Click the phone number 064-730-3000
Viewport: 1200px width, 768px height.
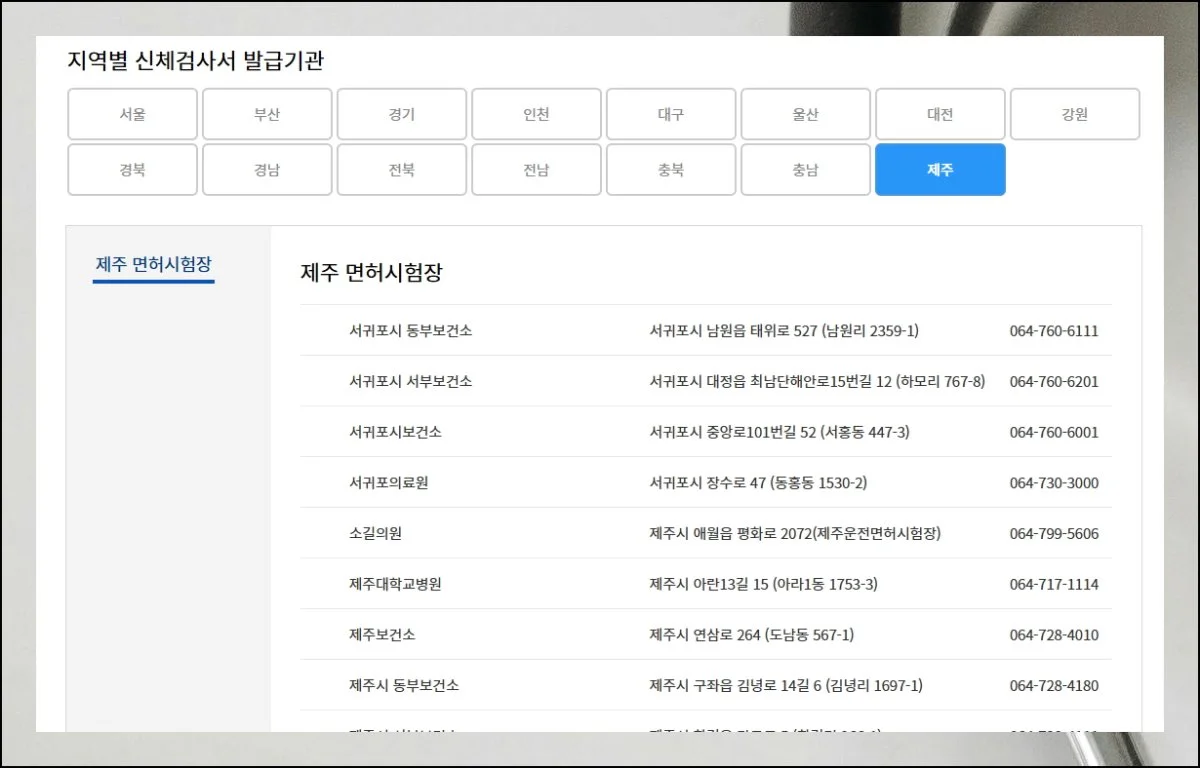click(1055, 481)
